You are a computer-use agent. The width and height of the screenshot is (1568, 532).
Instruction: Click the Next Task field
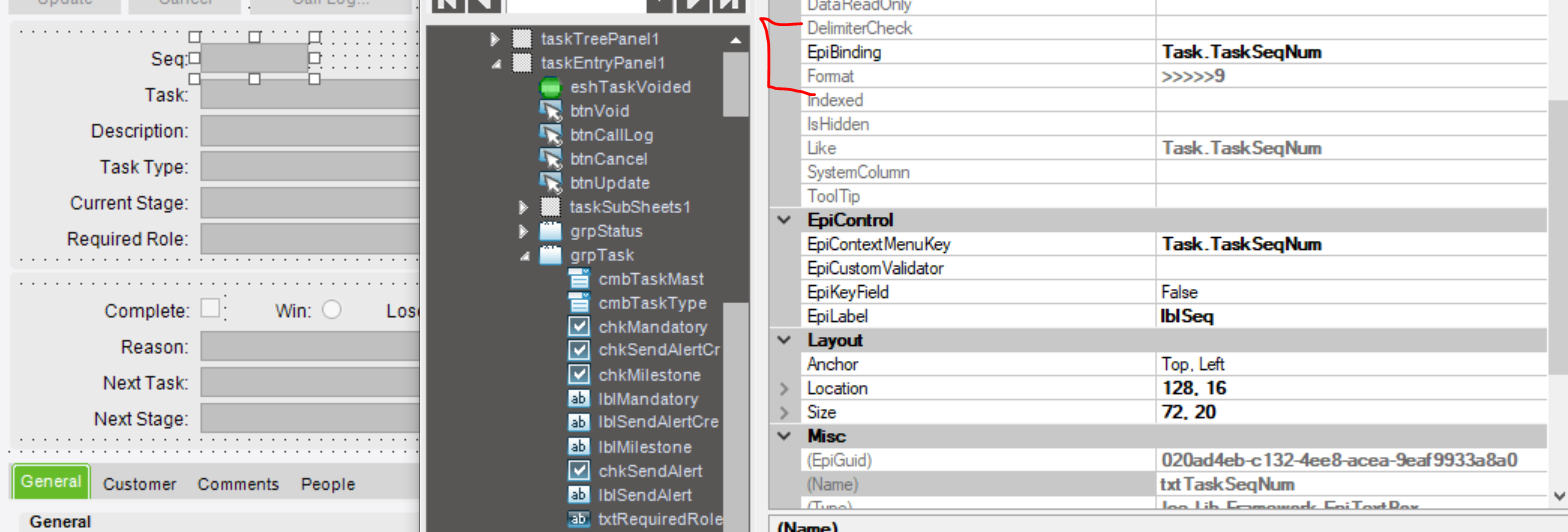(x=310, y=383)
